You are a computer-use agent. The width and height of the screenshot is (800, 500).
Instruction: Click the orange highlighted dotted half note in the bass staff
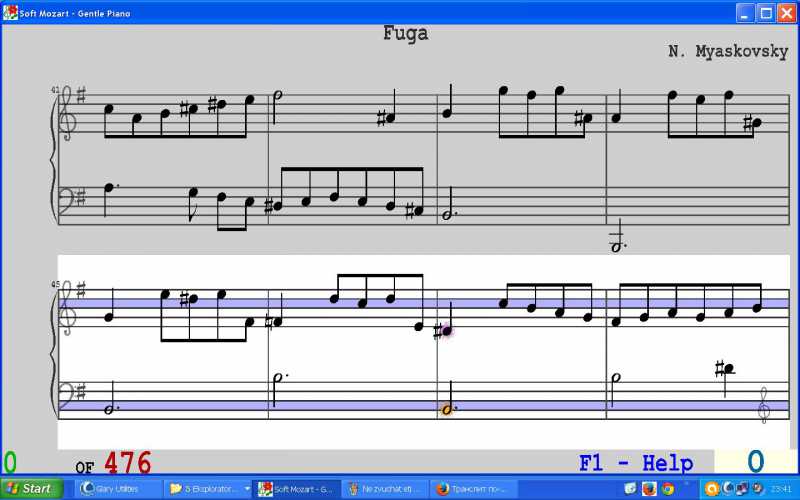(x=447, y=410)
